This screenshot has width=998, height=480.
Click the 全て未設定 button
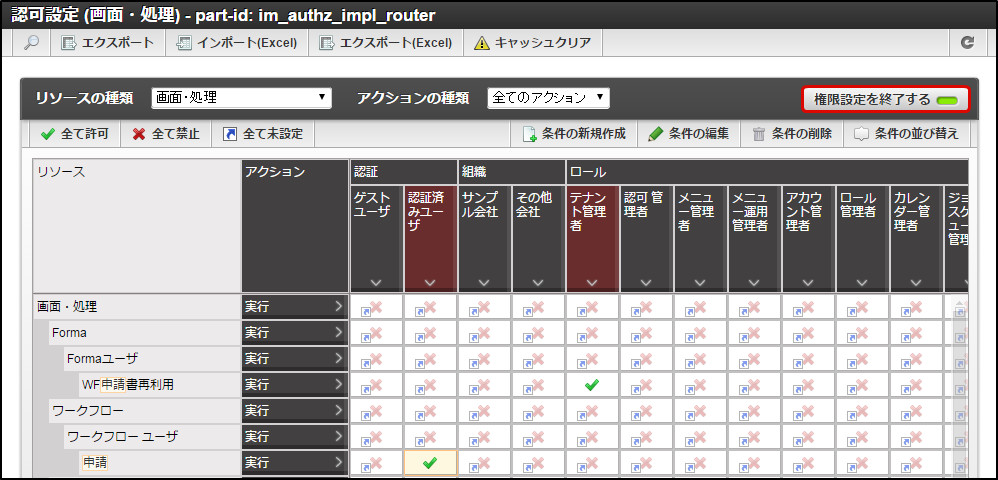click(262, 134)
